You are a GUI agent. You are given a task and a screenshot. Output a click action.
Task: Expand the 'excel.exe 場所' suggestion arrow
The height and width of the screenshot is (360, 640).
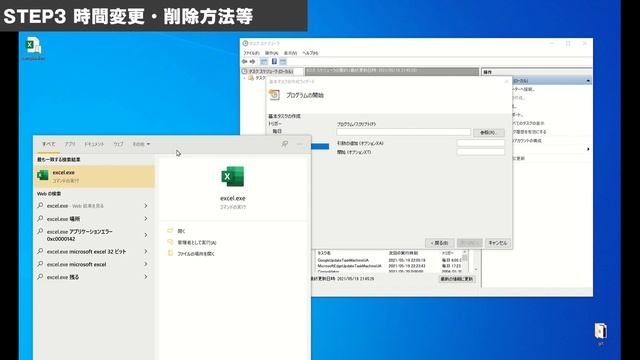146,219
